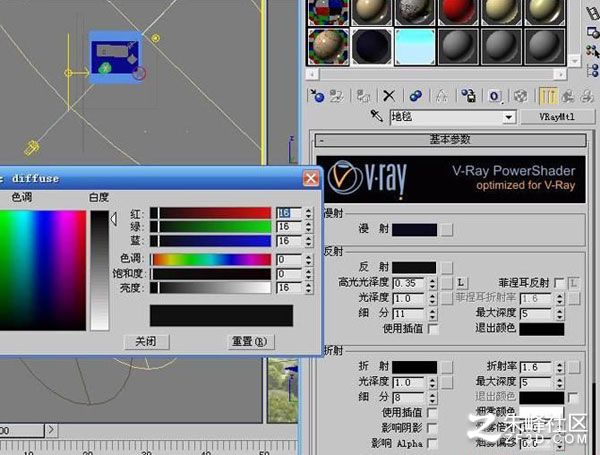Click the 饱和度 value spinner arrows
Viewport: 600px width, 455px height.
[308, 274]
